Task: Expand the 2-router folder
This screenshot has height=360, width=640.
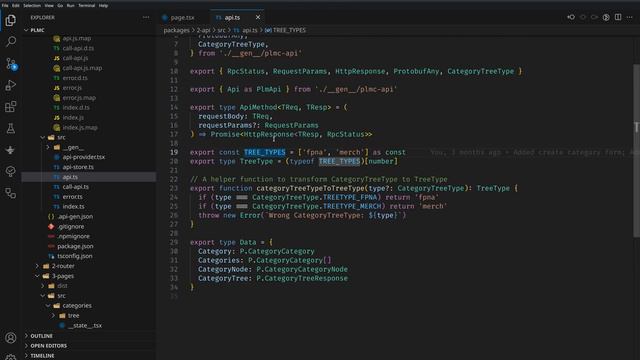Action: [63, 266]
